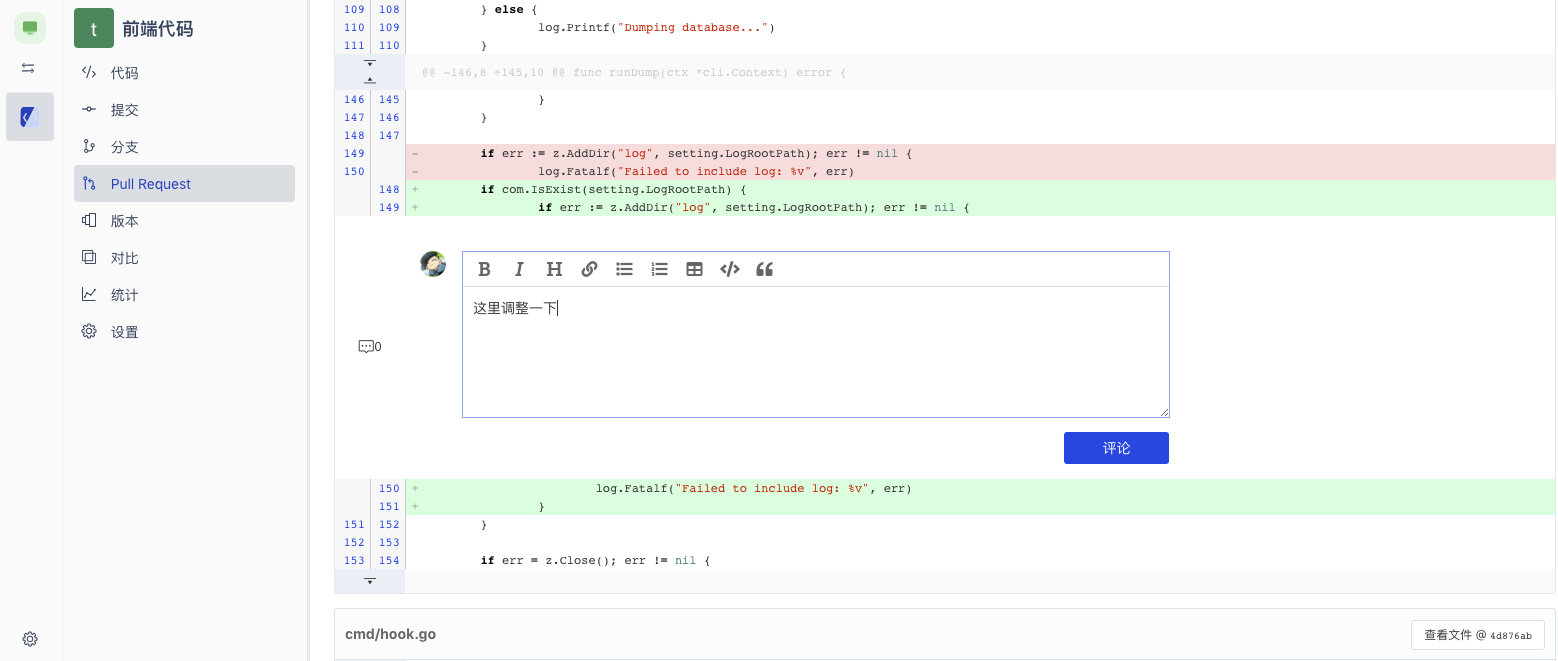The width and height of the screenshot is (1558, 661).
Task: Open the comment count bubble icon
Action: click(x=368, y=347)
